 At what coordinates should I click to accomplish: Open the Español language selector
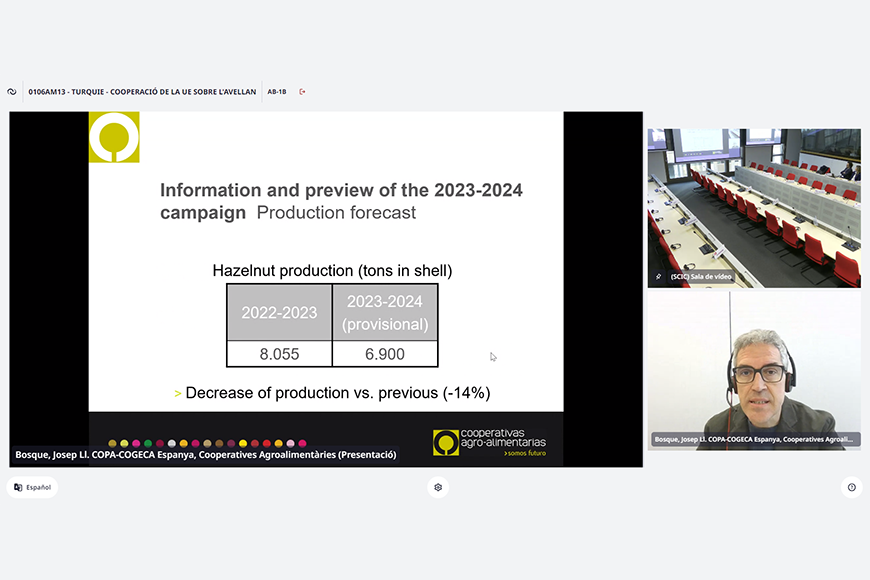tap(32, 487)
